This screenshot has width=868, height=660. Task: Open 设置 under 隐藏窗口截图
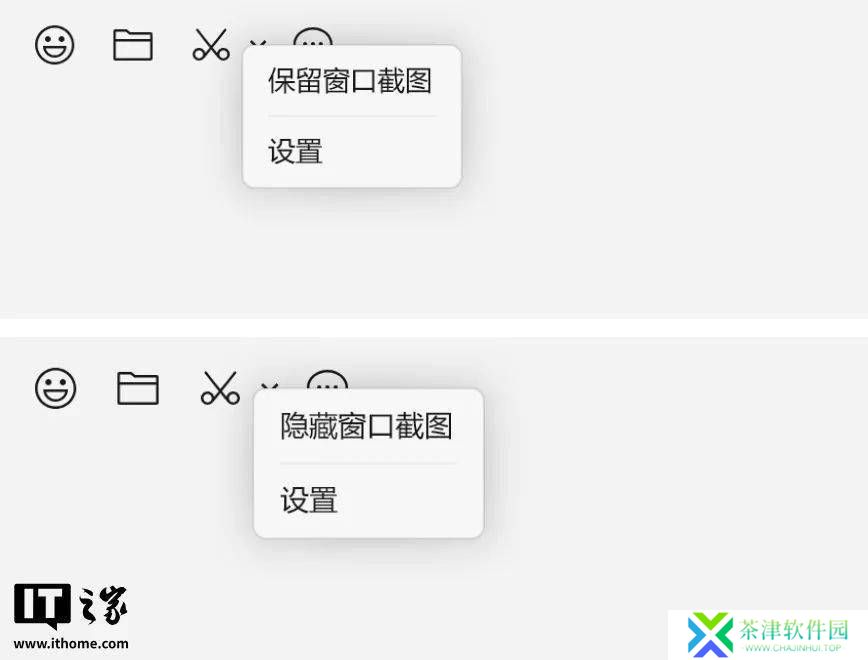click(308, 500)
